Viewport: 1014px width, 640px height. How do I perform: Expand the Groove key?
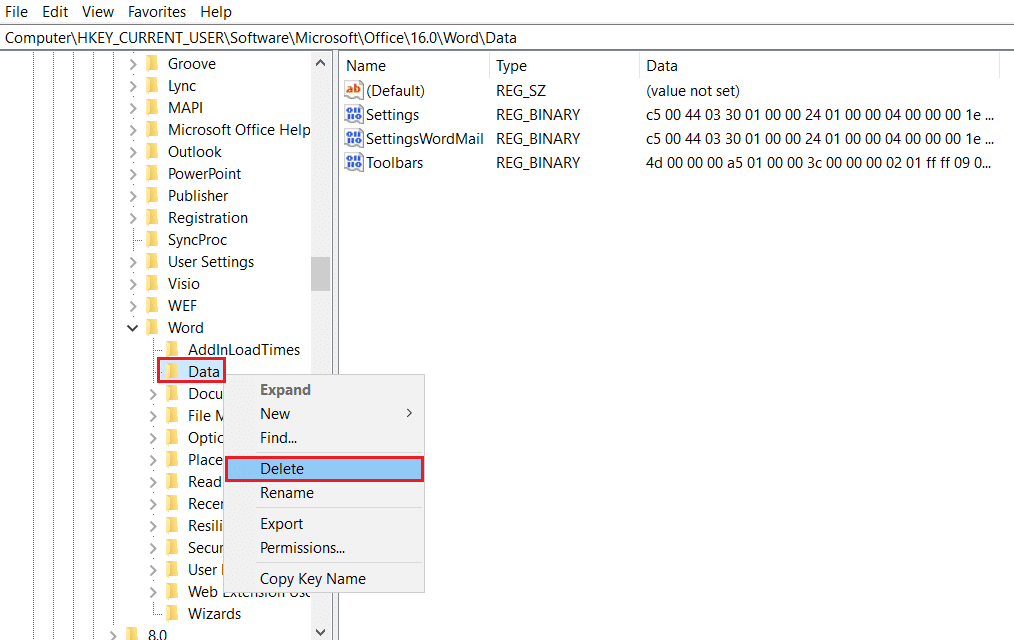[x=133, y=64]
